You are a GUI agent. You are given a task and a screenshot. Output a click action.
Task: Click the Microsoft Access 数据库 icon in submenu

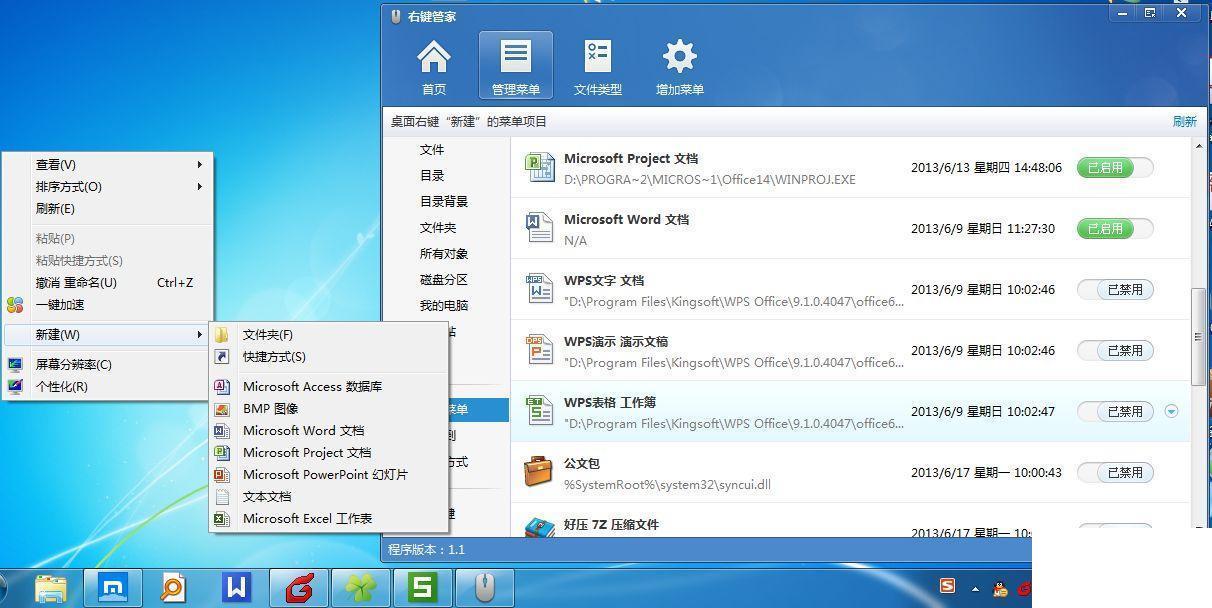coord(222,387)
